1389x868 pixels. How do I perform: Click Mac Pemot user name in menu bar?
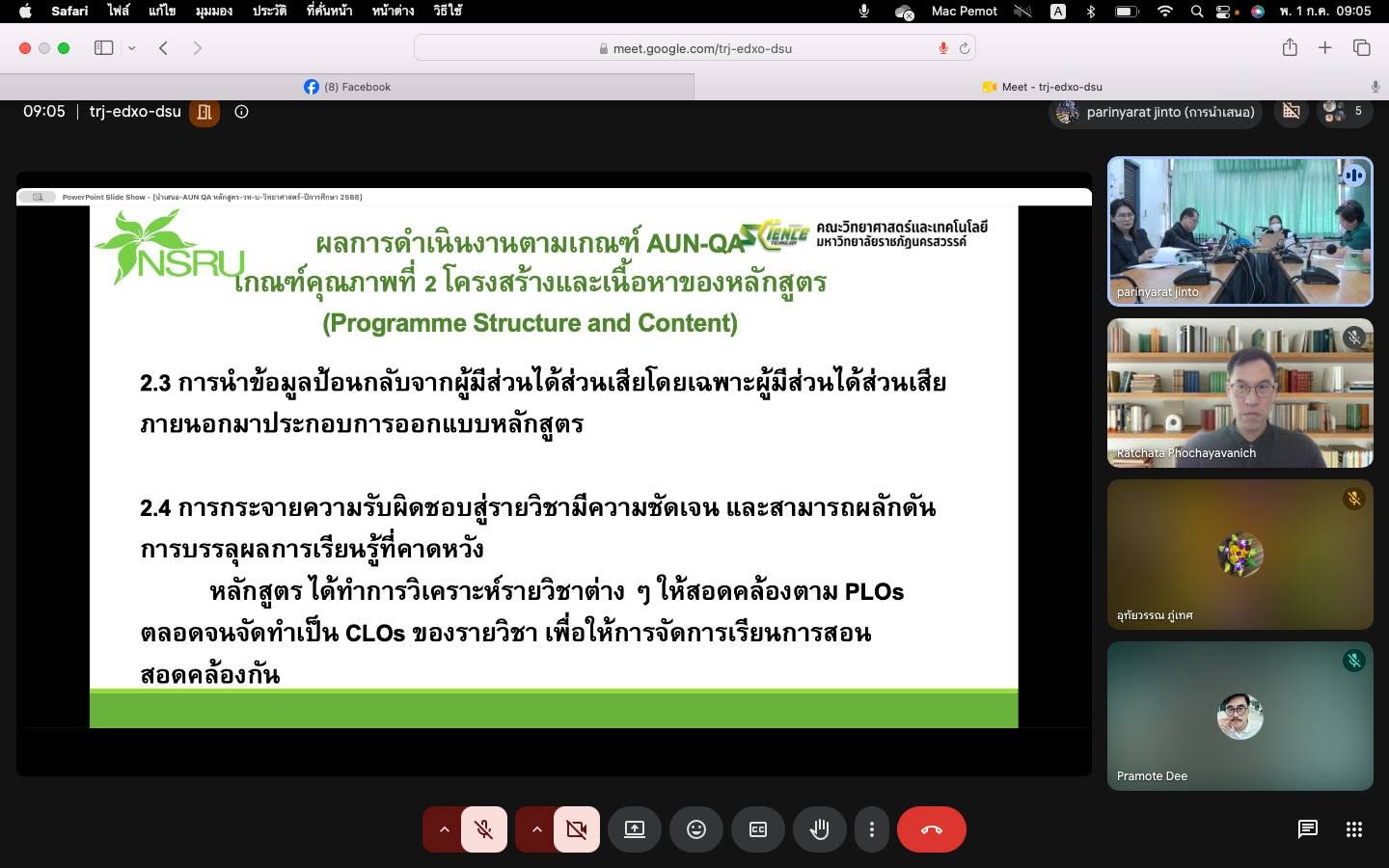964,11
